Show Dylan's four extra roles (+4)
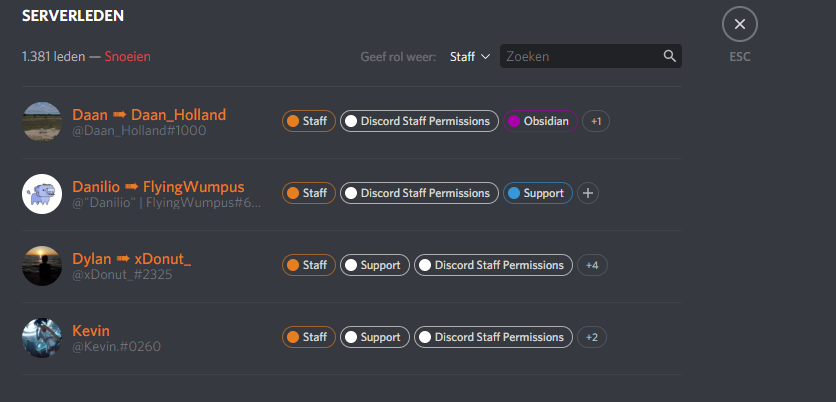This screenshot has height=402, width=836. [x=592, y=265]
